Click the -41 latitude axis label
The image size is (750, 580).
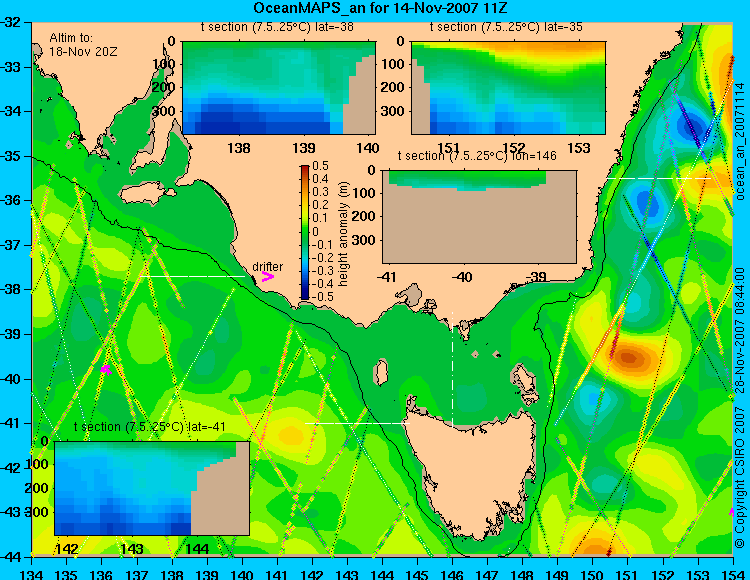point(11,423)
